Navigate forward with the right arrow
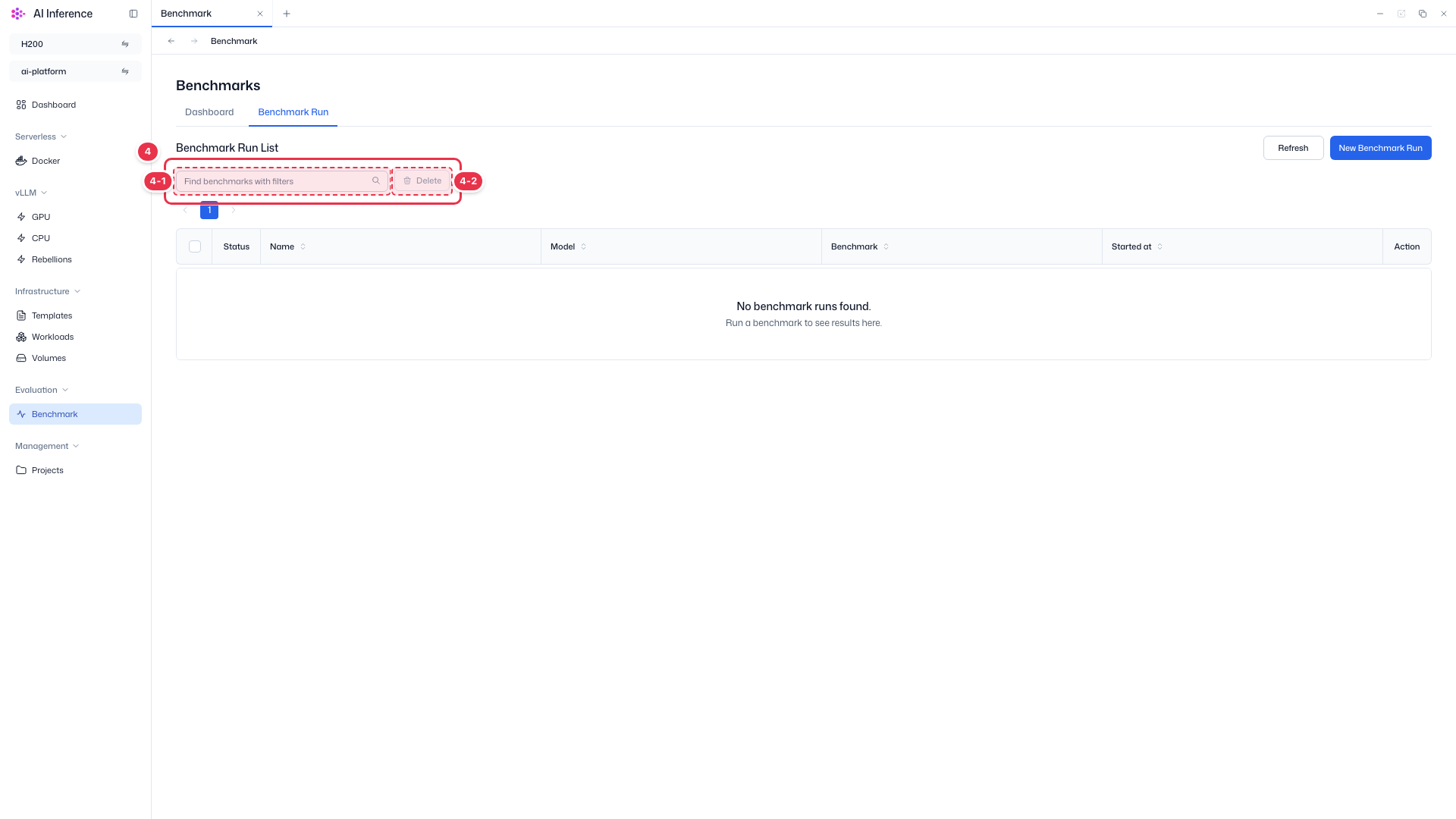The height and width of the screenshot is (819, 1456). tap(194, 41)
